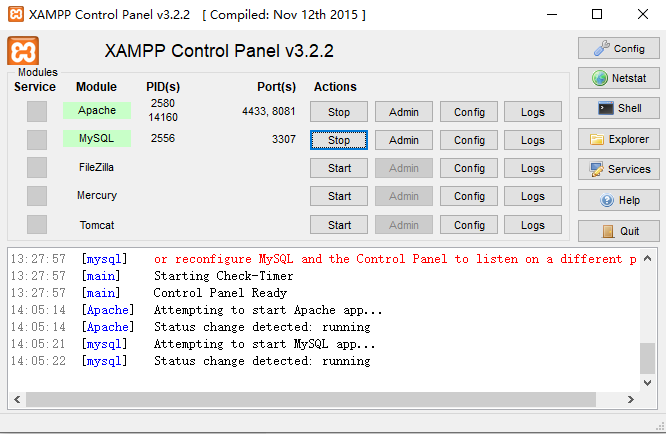This screenshot has width=666, height=434.
Task: Open Apache Config menu
Action: (469, 112)
